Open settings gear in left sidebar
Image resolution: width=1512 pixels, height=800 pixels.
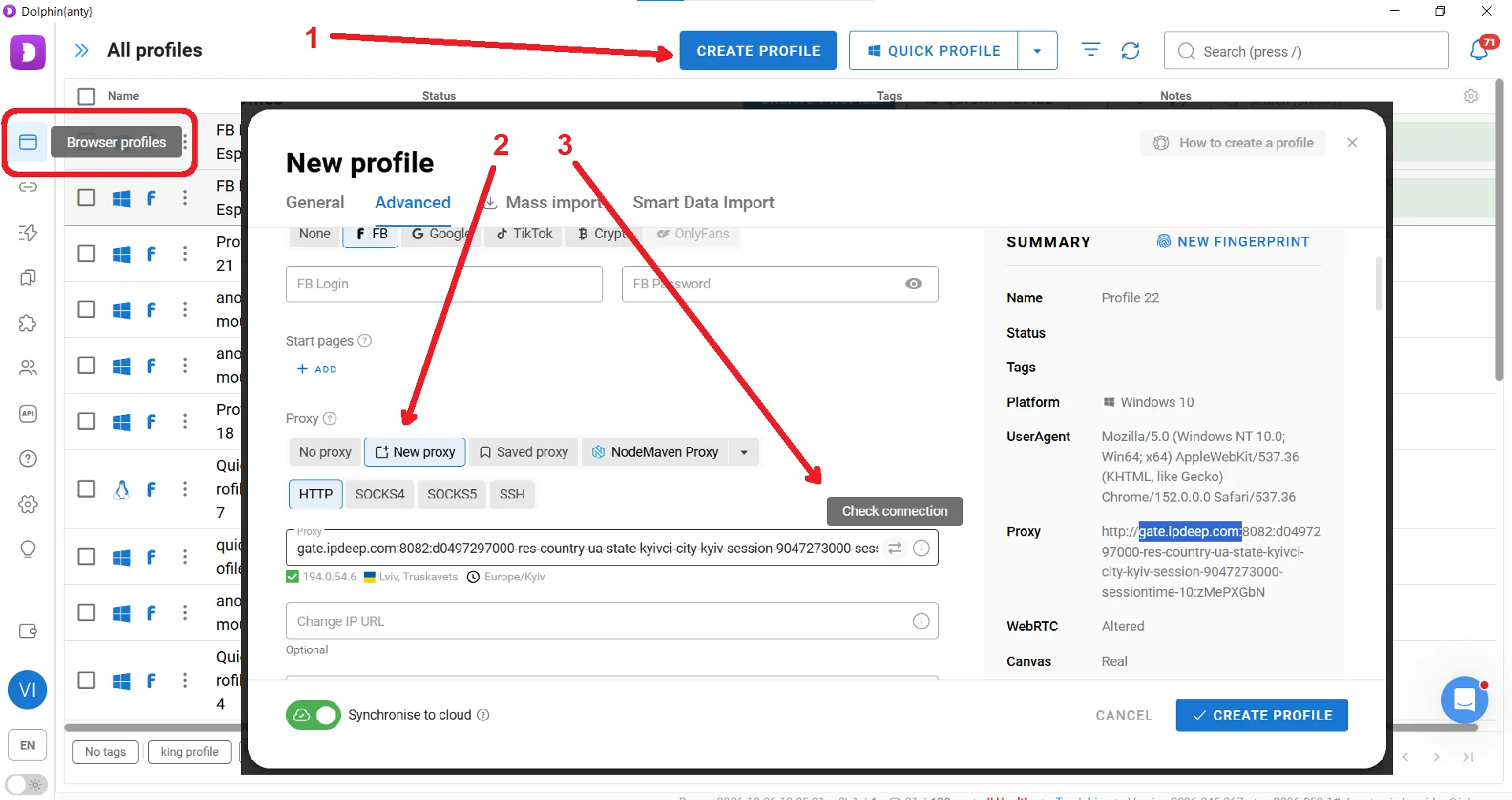[x=28, y=504]
